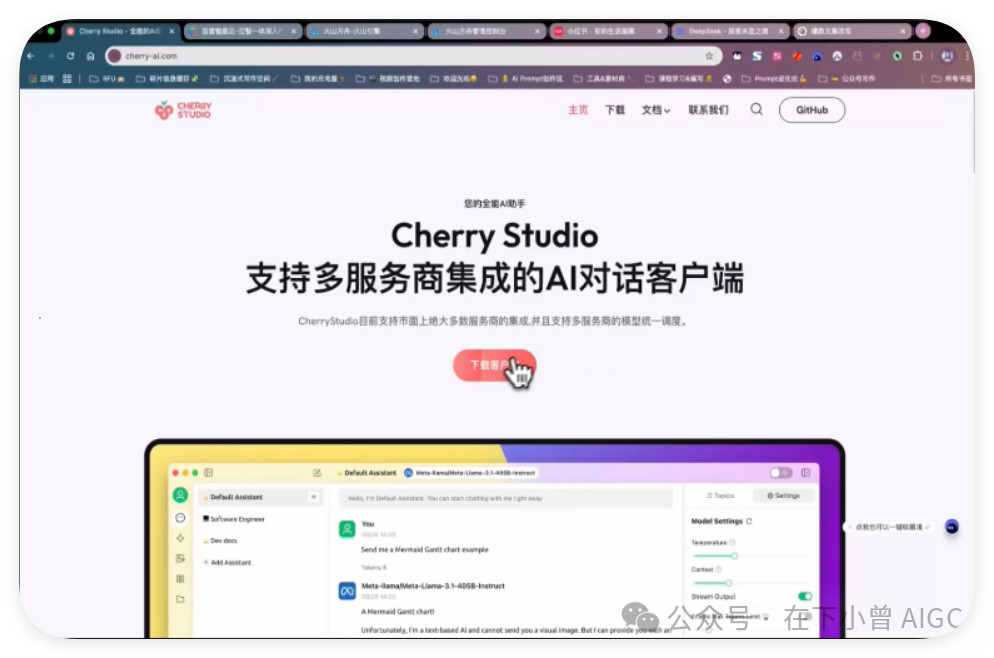Image resolution: width=994 pixels, height=658 pixels.
Task: Click the GitHub button
Action: [x=811, y=110]
